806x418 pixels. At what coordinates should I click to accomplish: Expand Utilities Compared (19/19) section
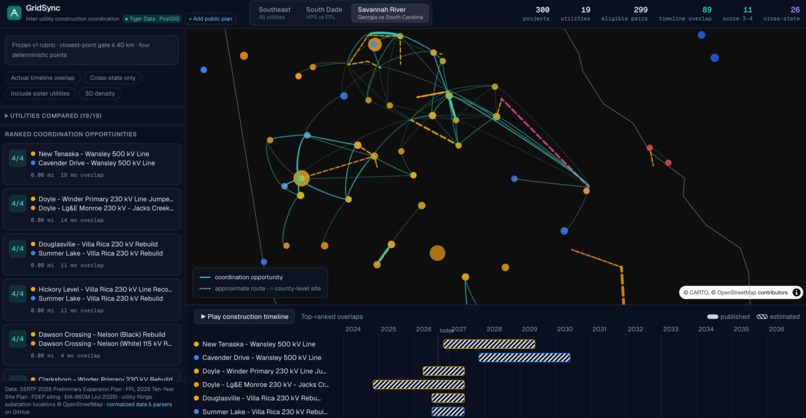[x=53, y=116]
